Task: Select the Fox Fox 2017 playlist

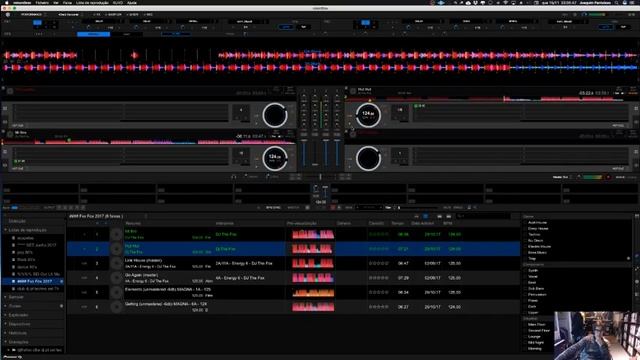Action: click(33, 281)
